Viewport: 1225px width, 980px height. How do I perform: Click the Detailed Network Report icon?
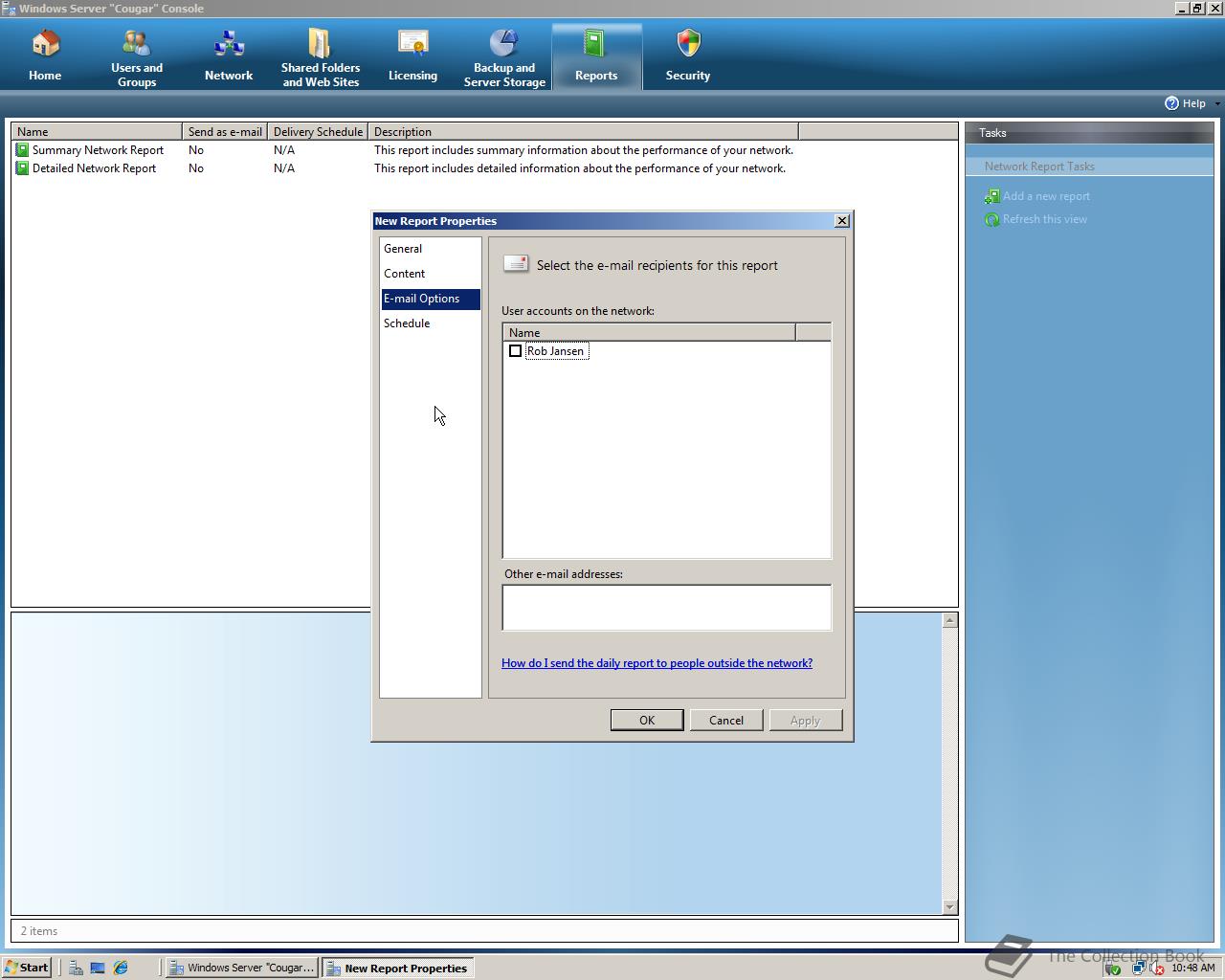click(x=22, y=168)
